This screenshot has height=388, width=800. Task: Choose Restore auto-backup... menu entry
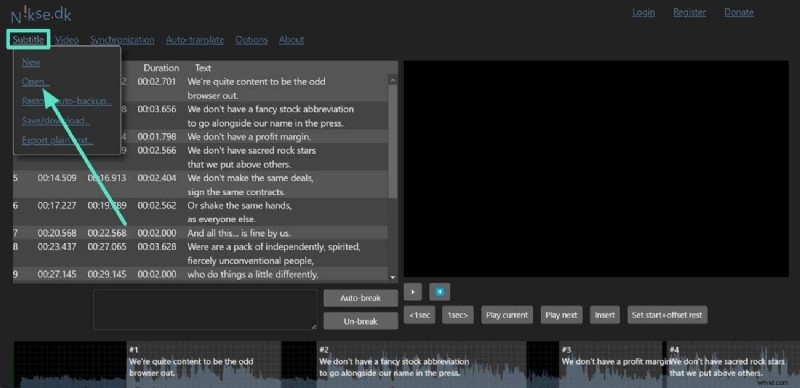(67, 101)
